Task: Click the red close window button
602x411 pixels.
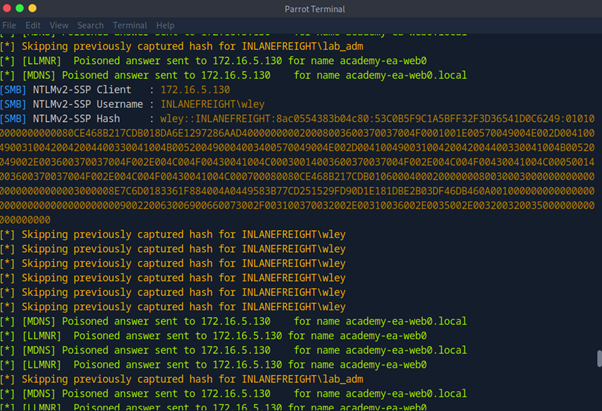Action: pos(8,8)
